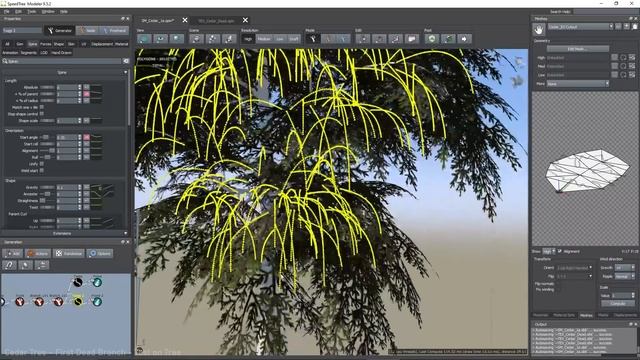Toggle the Weld start checkbox
Viewport: 640px width, 360px height.
click(42, 171)
